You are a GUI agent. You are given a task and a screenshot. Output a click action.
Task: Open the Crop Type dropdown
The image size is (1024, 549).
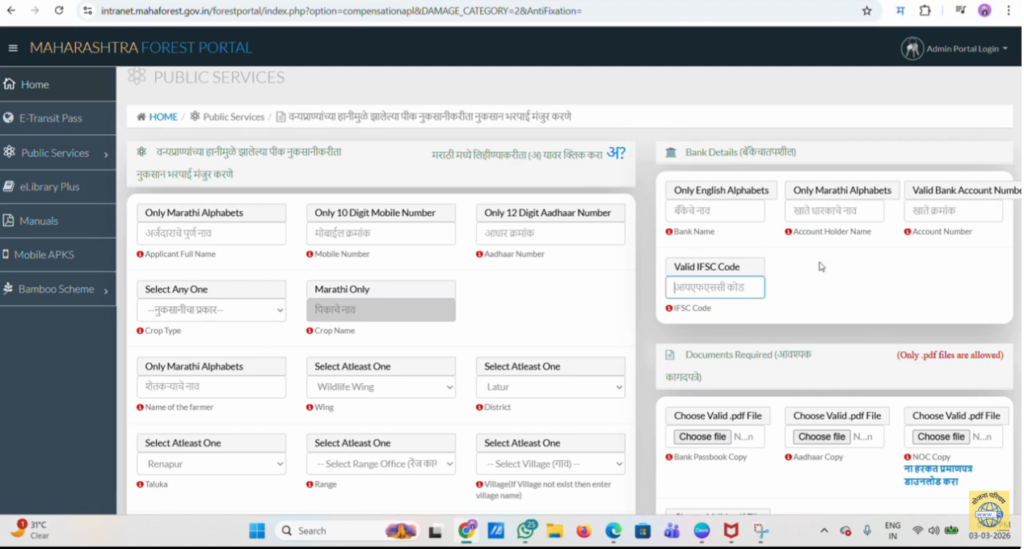(x=211, y=310)
